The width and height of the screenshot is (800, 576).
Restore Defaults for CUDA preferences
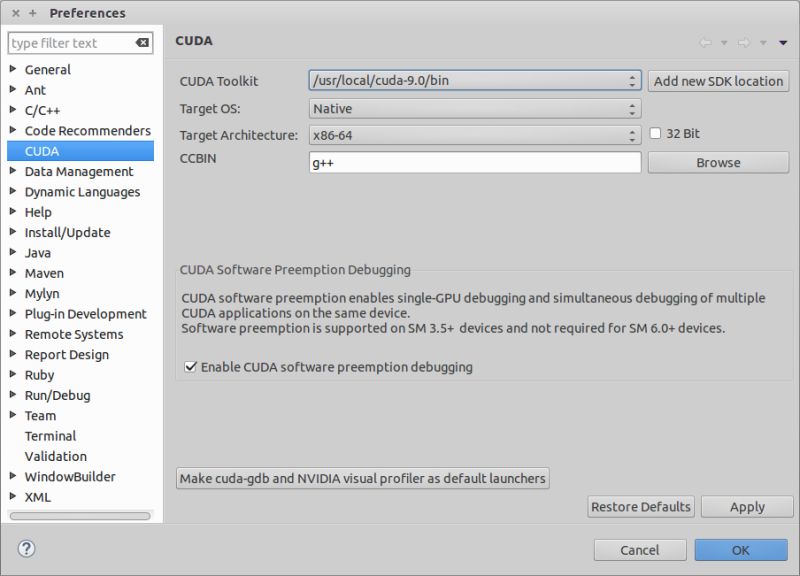640,507
